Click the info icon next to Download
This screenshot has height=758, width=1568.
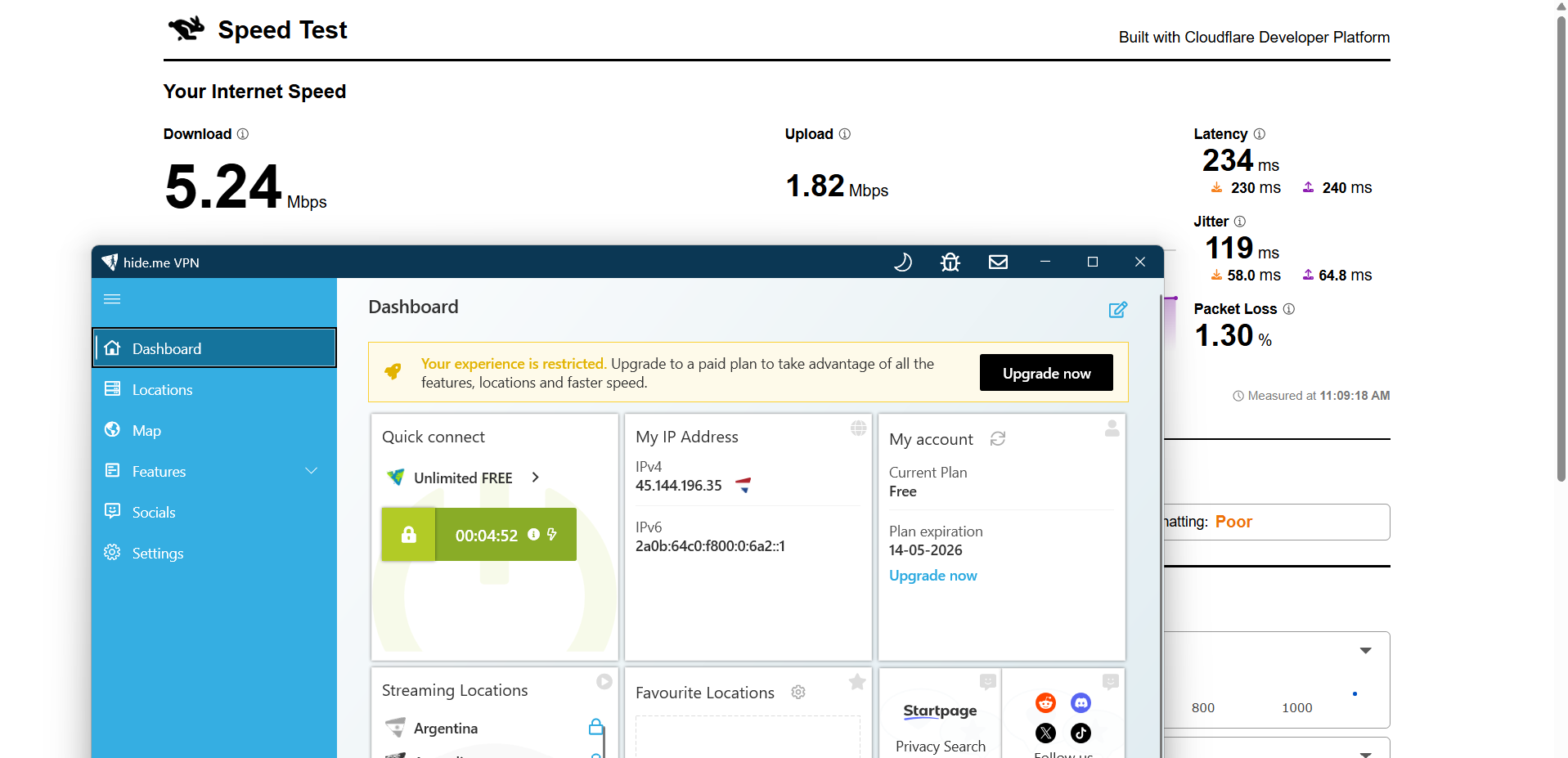[x=243, y=134]
